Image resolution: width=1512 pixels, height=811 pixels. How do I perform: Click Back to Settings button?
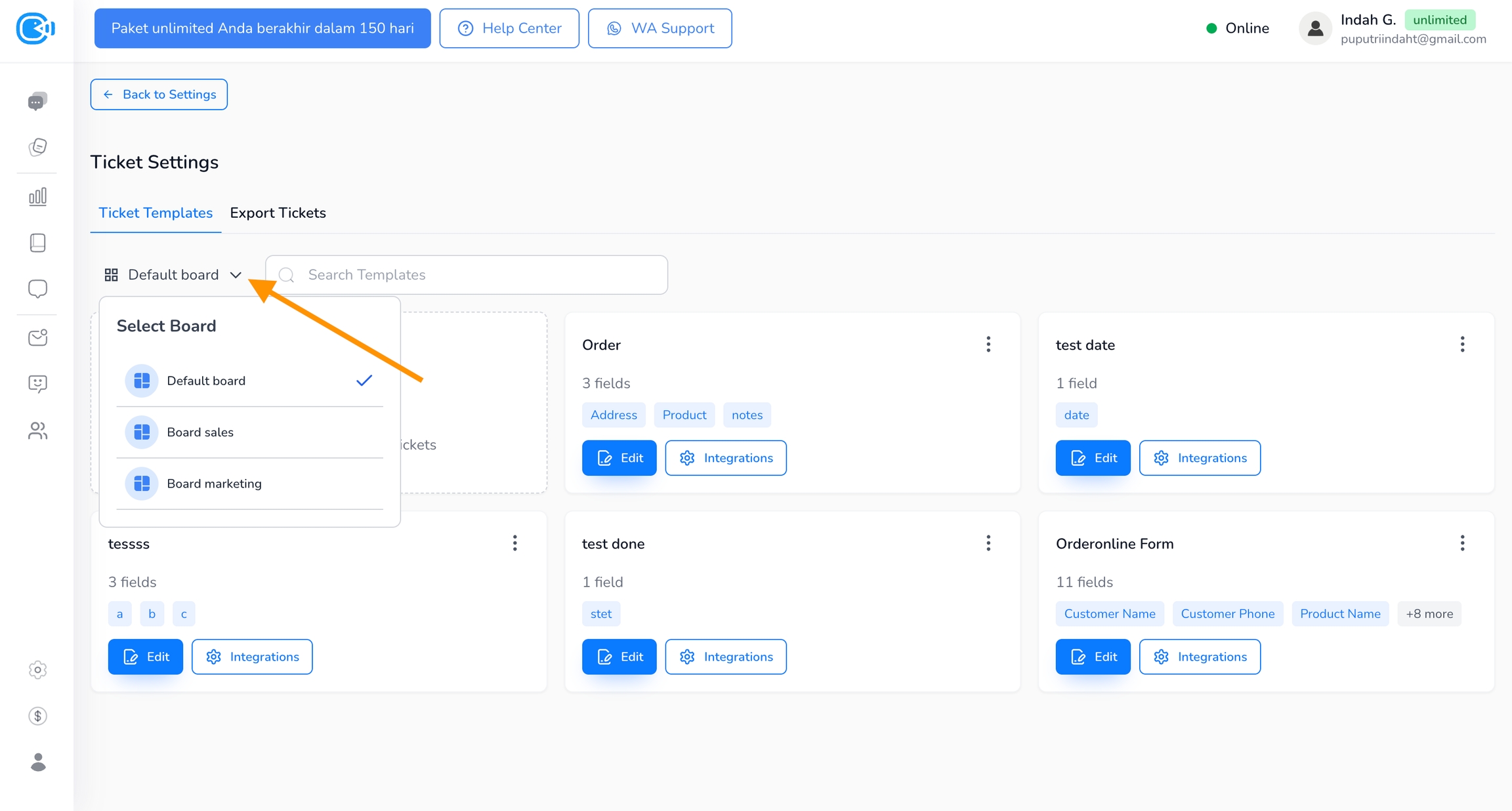[159, 94]
